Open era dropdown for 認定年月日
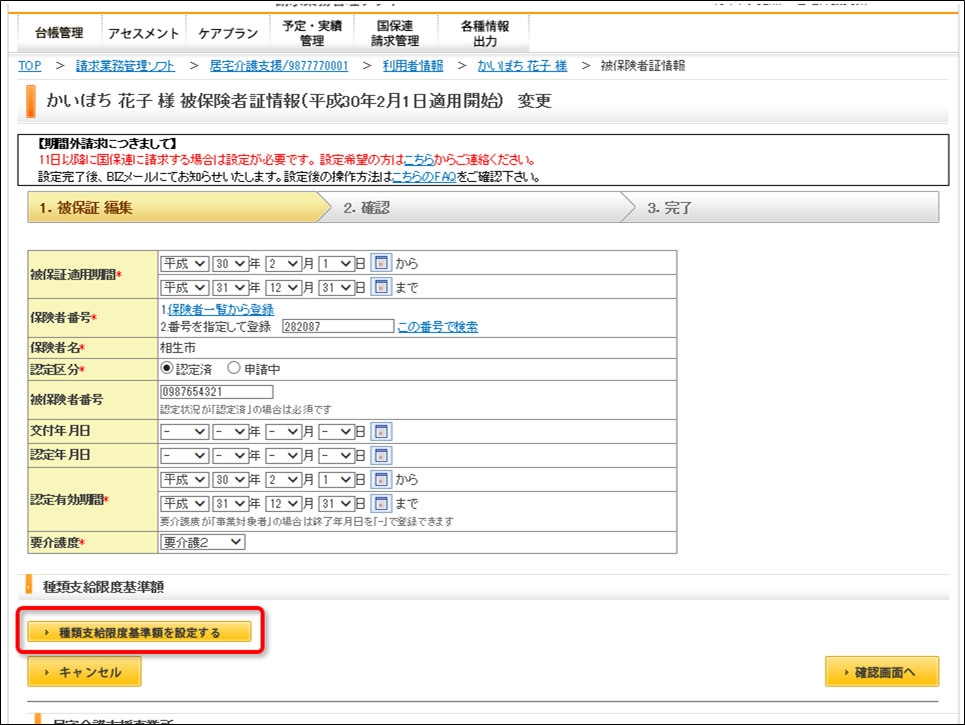The height and width of the screenshot is (725, 965). click(185, 455)
